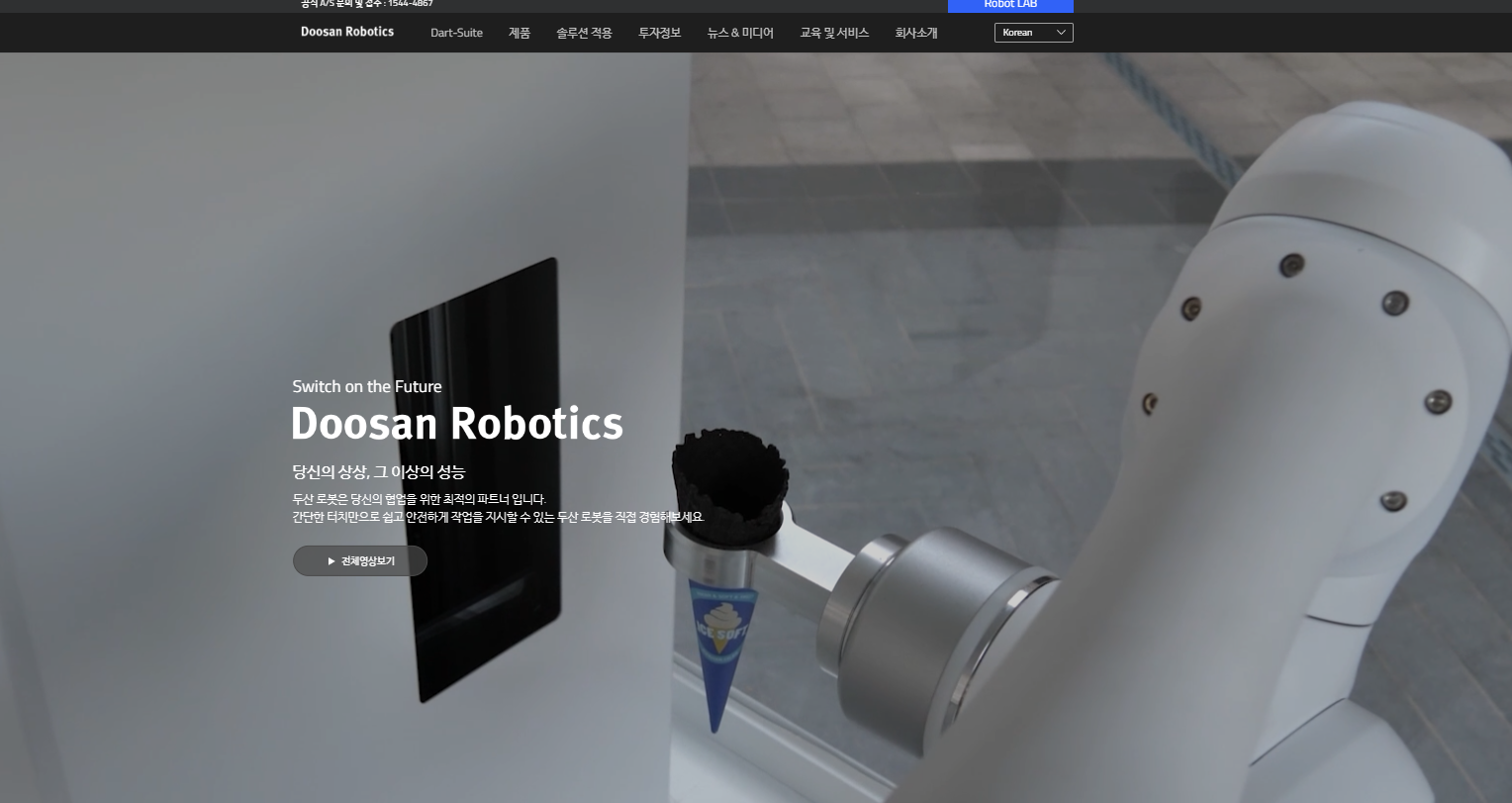Open the 제품 menu
Screen dimensions: 1512x803
[520, 33]
